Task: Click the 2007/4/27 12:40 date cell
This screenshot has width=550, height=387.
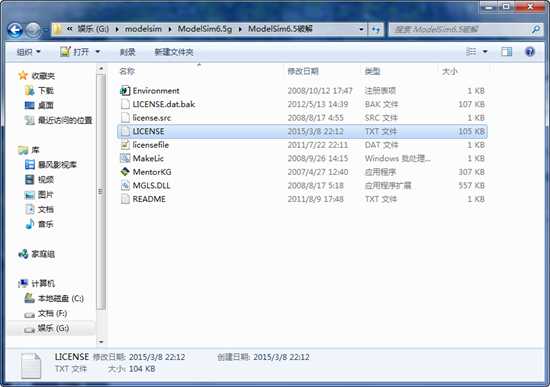Action: pyautogui.click(x=318, y=172)
